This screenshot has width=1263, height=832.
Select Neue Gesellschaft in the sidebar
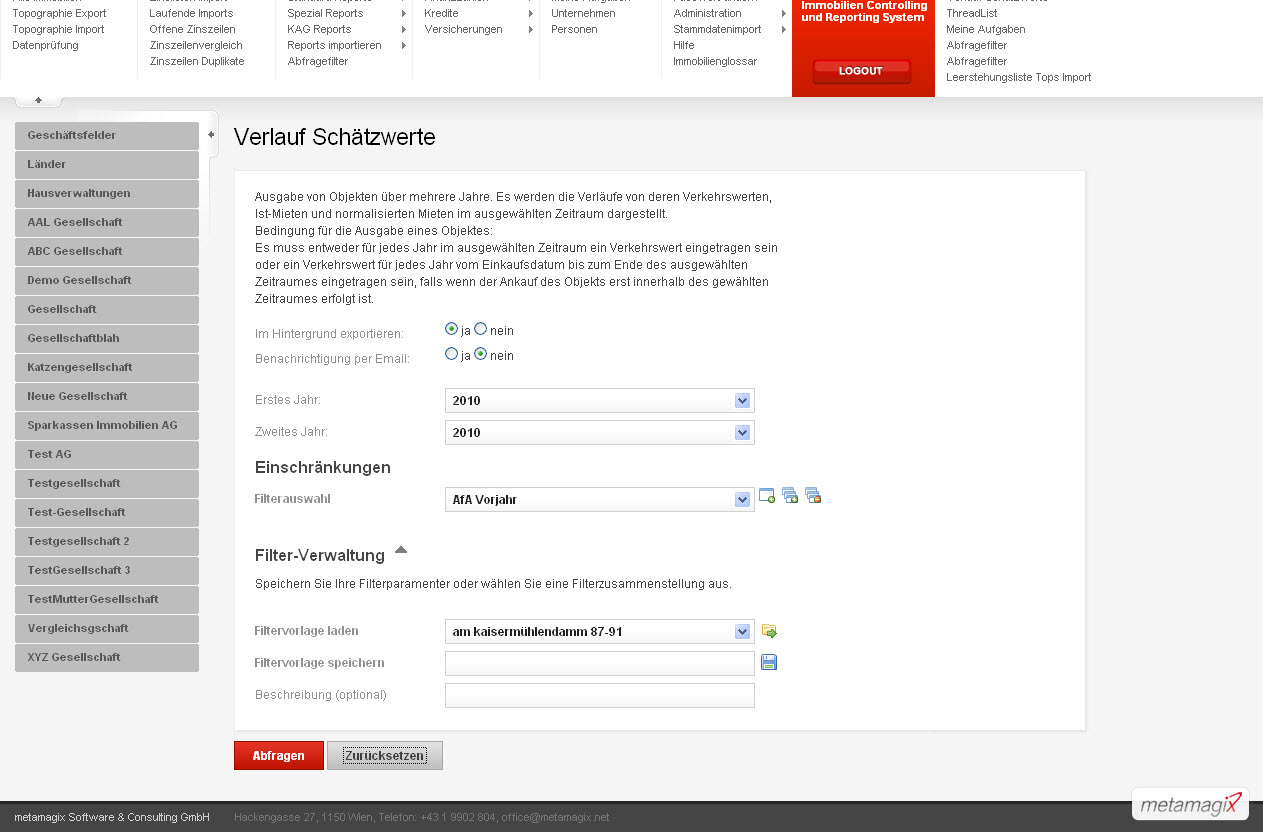pyautogui.click(x=107, y=396)
